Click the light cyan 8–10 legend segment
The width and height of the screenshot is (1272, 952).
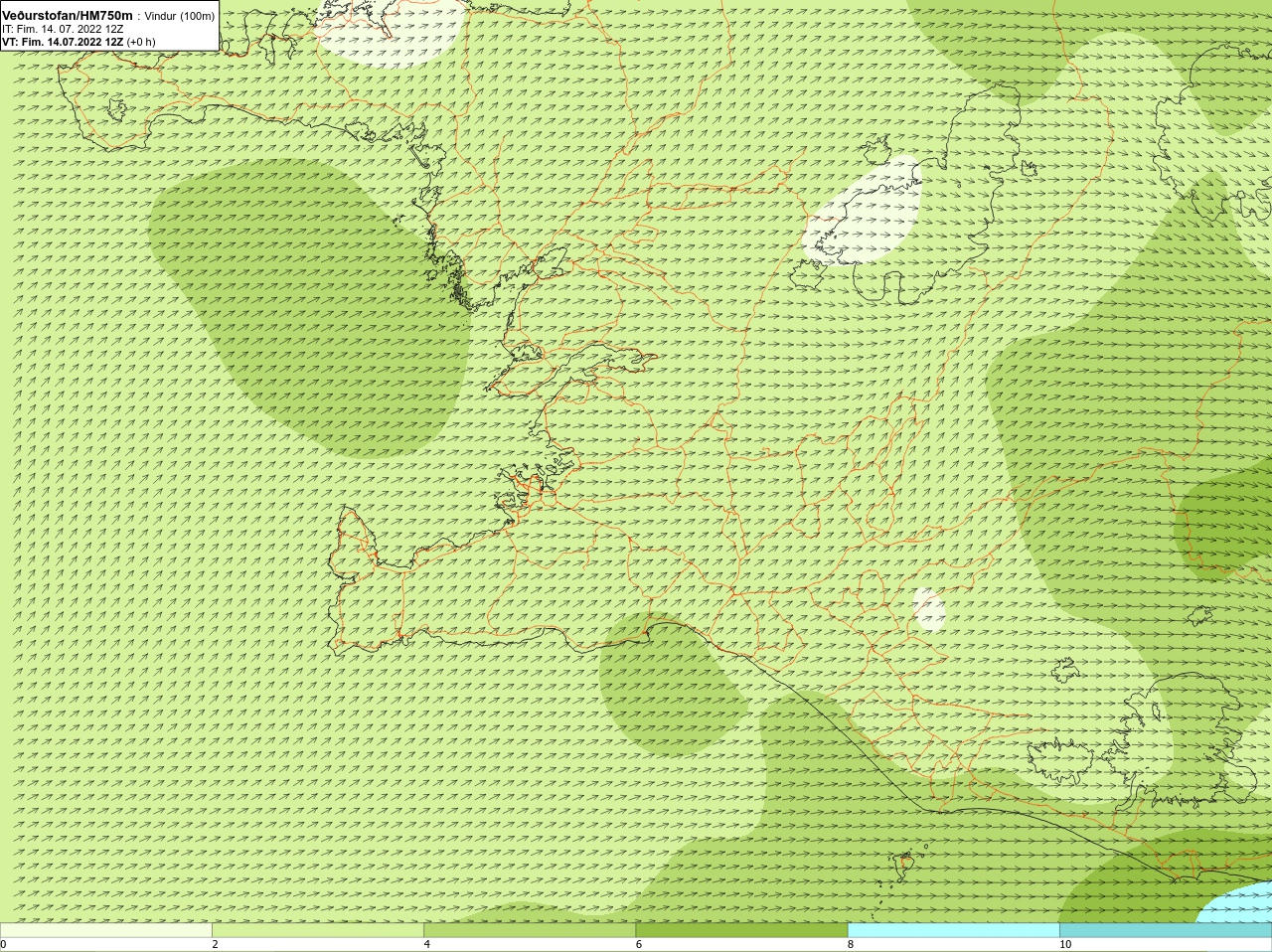[x=954, y=930]
